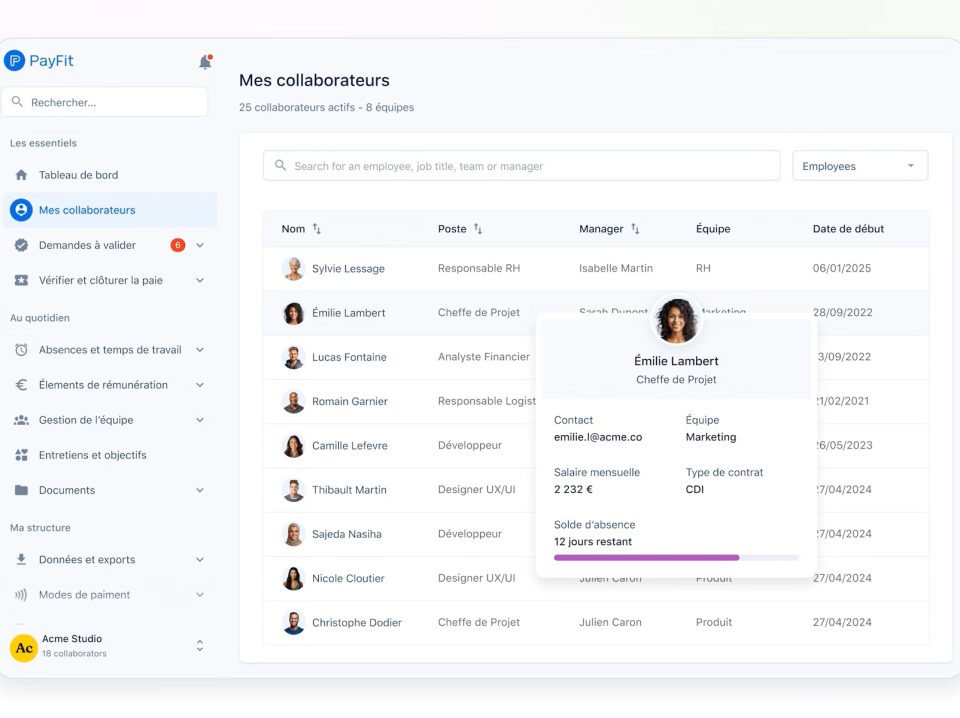Viewport: 960px width, 718px height.
Task: Click the Documents folder icon
Action: pos(20,490)
